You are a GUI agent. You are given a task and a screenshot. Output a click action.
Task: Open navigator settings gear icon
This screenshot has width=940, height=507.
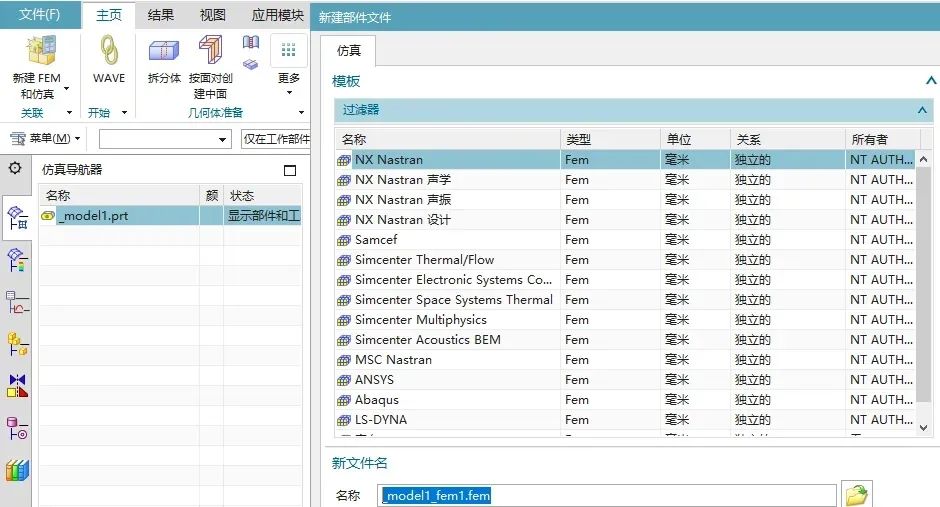tap(15, 168)
